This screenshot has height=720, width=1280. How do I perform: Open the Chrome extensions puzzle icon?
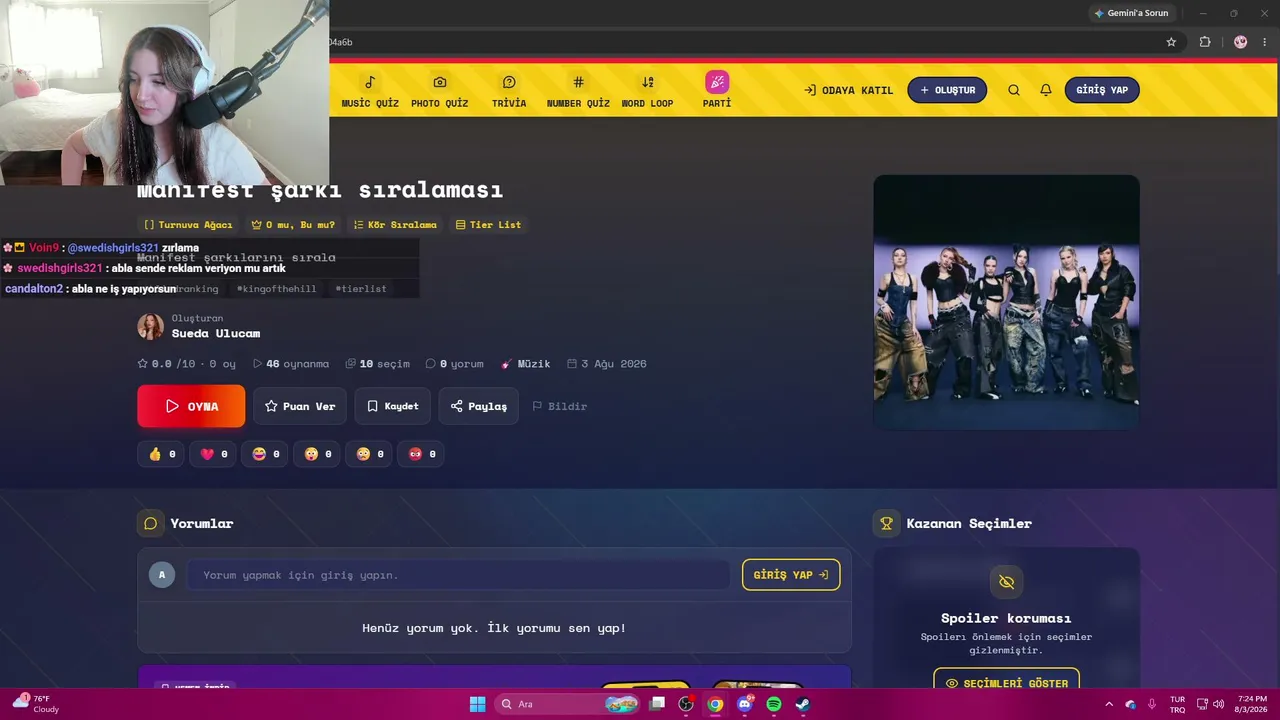pos(1205,42)
